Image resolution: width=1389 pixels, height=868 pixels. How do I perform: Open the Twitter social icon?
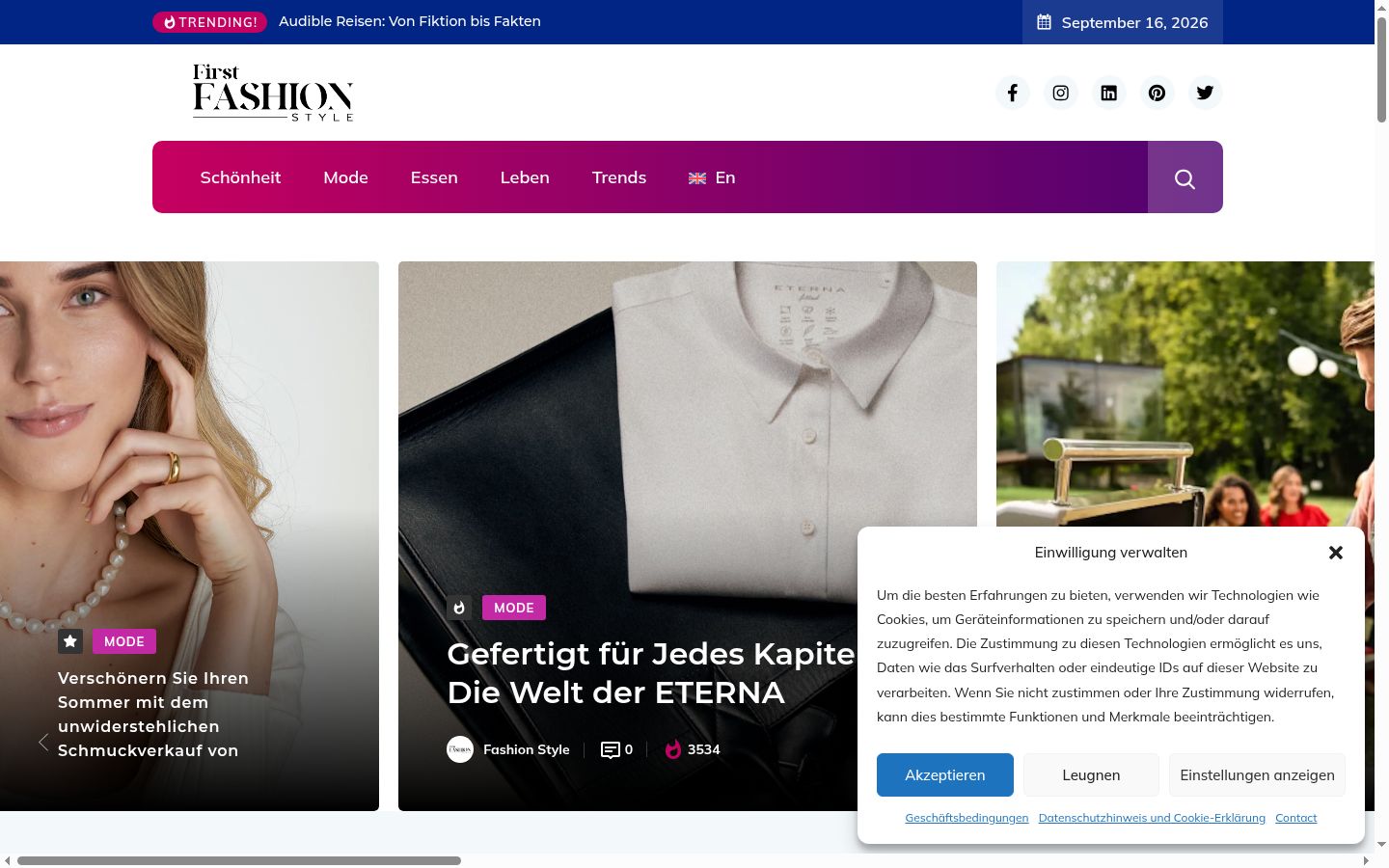pyautogui.click(x=1206, y=93)
